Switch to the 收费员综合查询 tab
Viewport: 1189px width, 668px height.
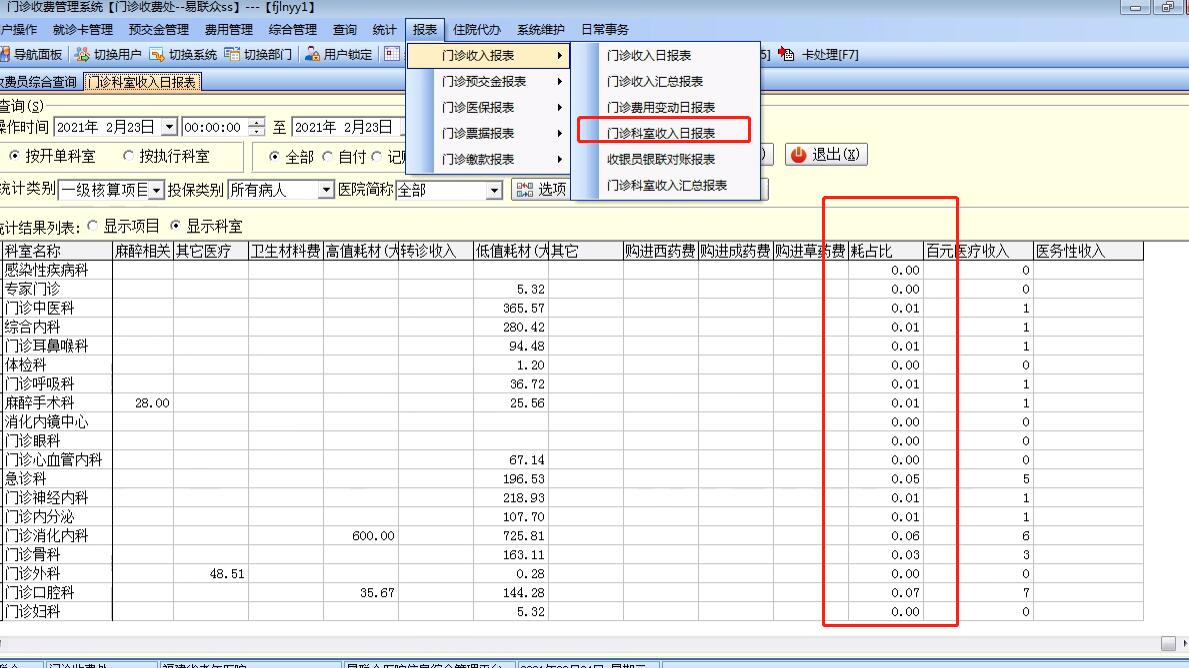coord(39,82)
